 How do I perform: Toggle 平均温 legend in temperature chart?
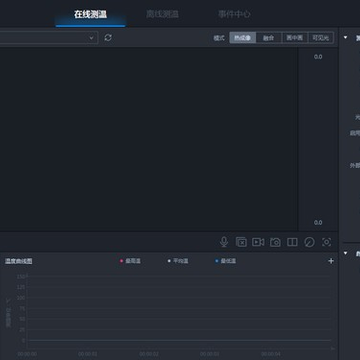pos(178,261)
